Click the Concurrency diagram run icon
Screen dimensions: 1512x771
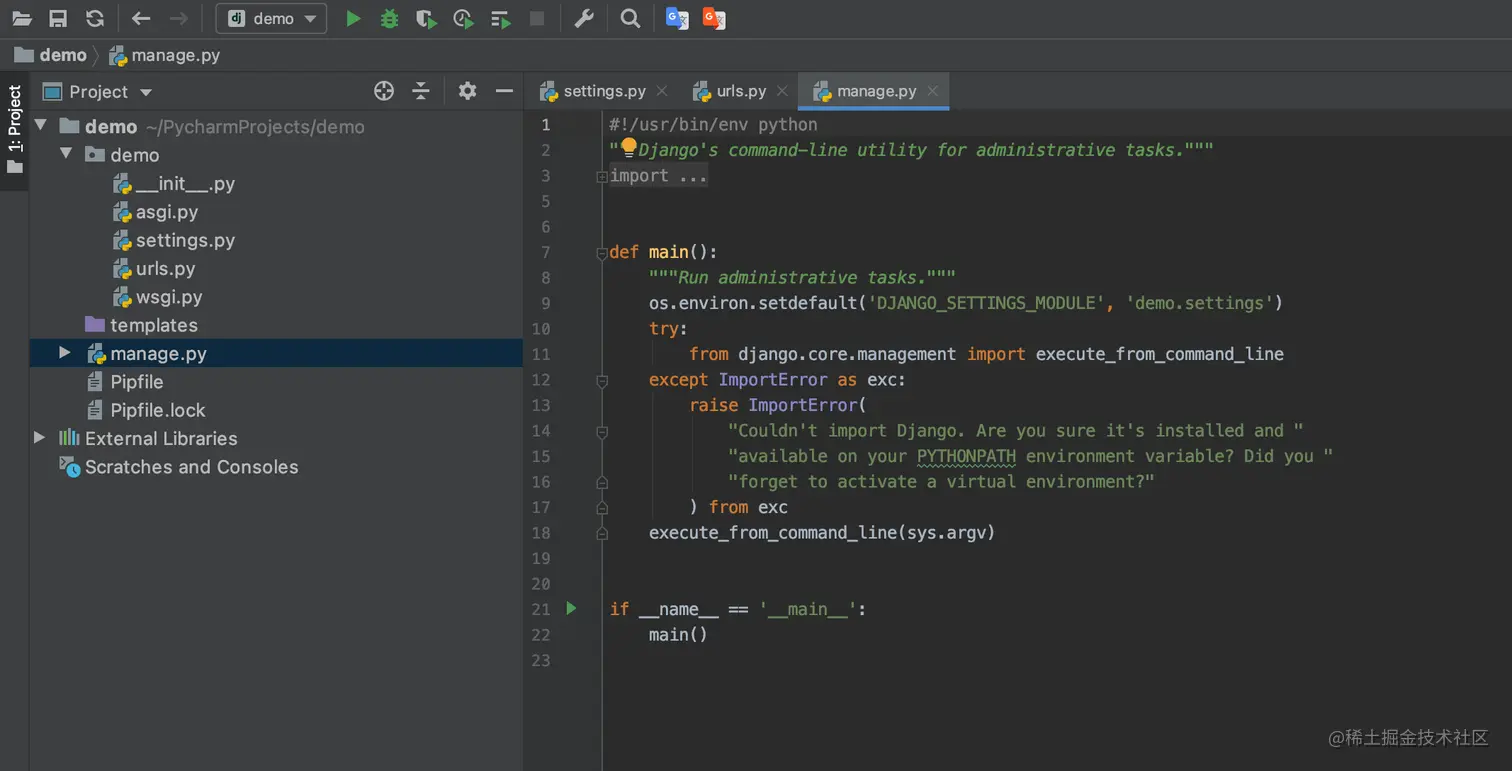(x=501, y=18)
